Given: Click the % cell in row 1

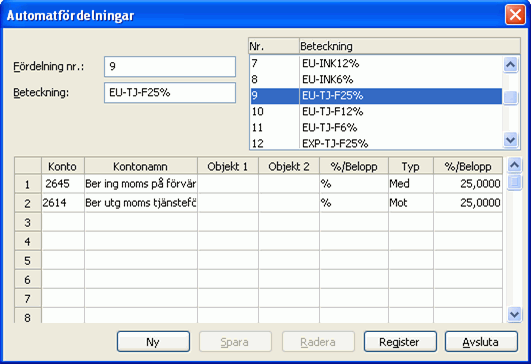Looking at the screenshot, I should pyautogui.click(x=354, y=184).
